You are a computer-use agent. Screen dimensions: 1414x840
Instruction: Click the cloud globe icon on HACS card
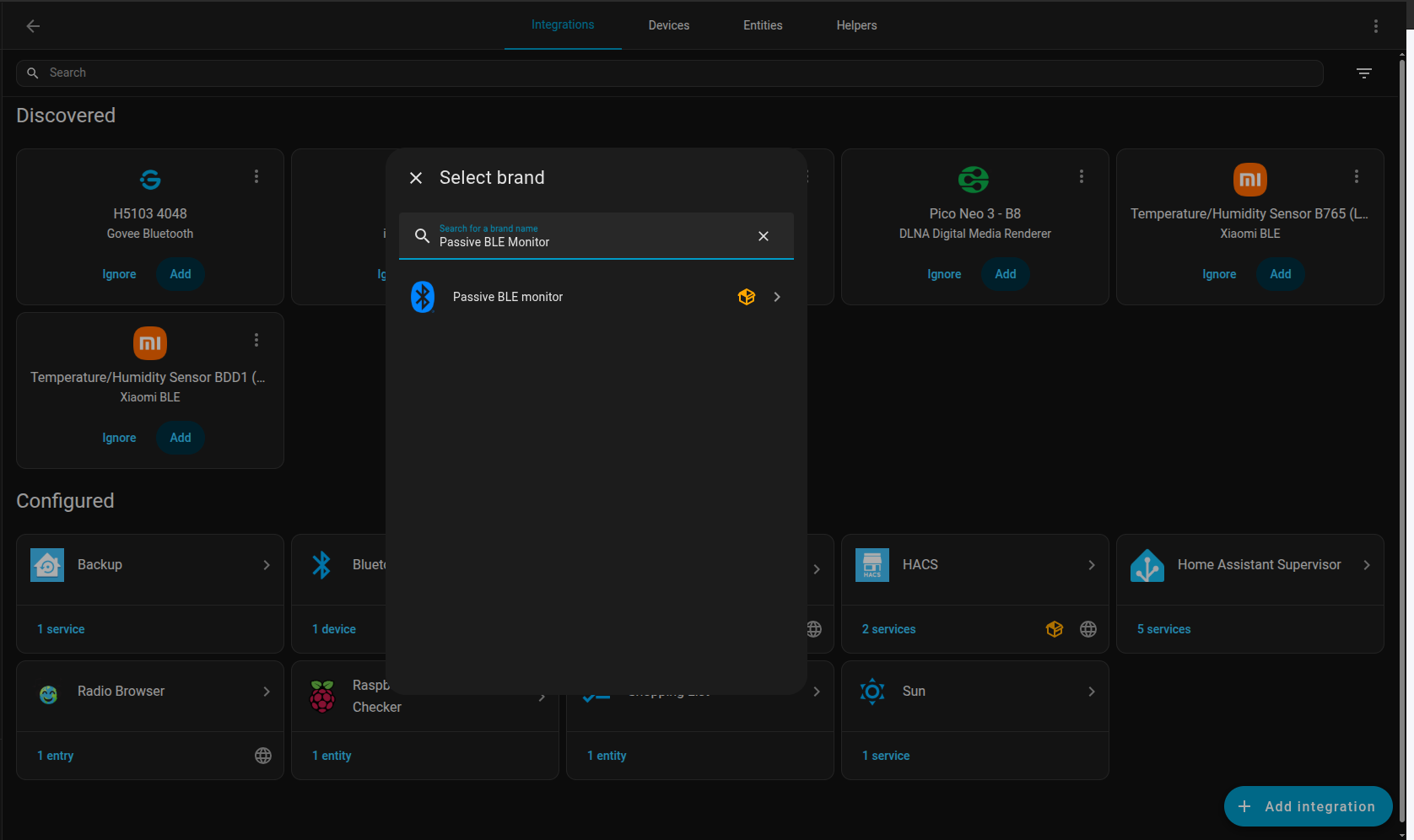(1088, 629)
